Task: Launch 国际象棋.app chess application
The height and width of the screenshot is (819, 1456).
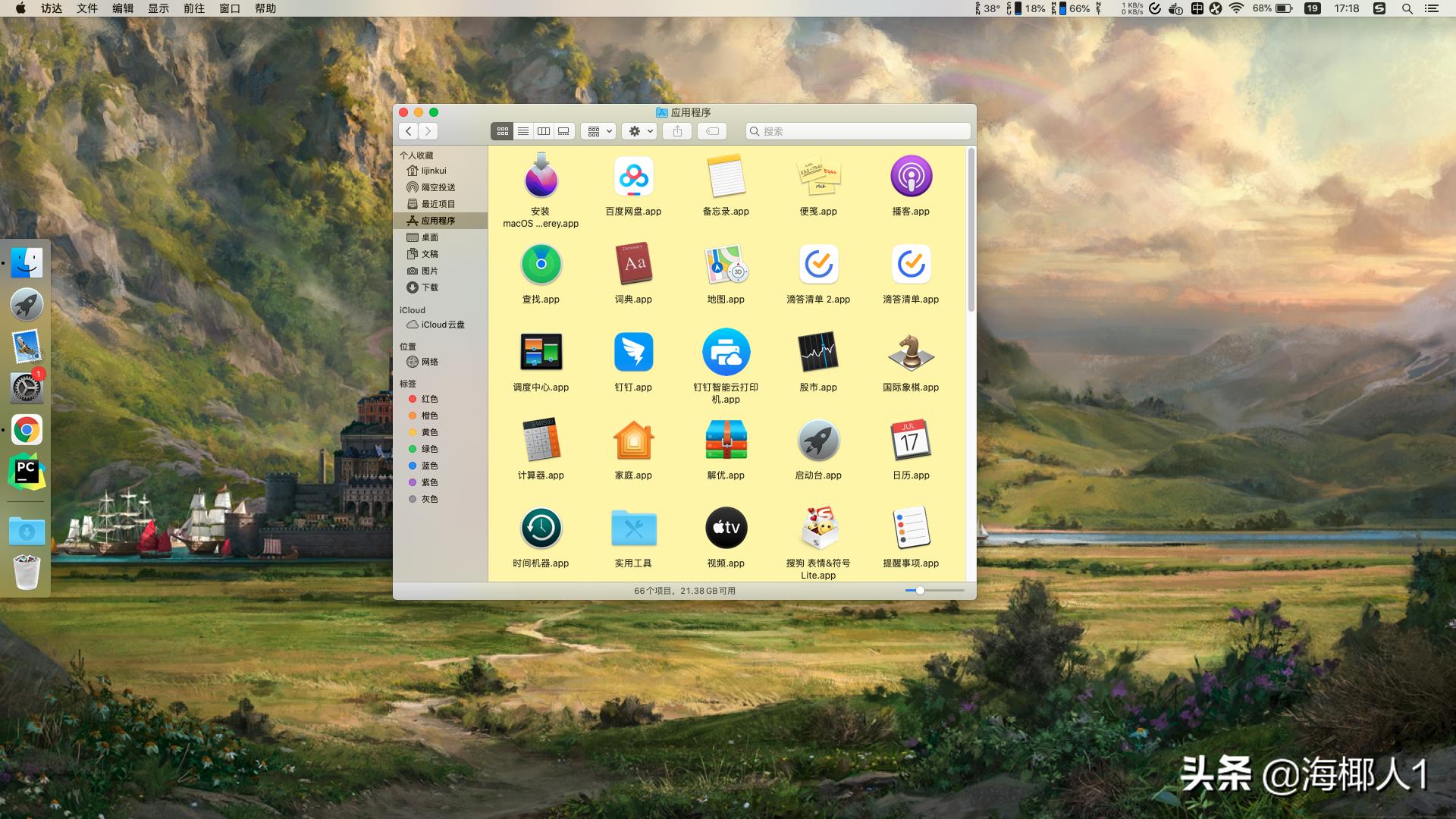Action: pyautogui.click(x=912, y=351)
